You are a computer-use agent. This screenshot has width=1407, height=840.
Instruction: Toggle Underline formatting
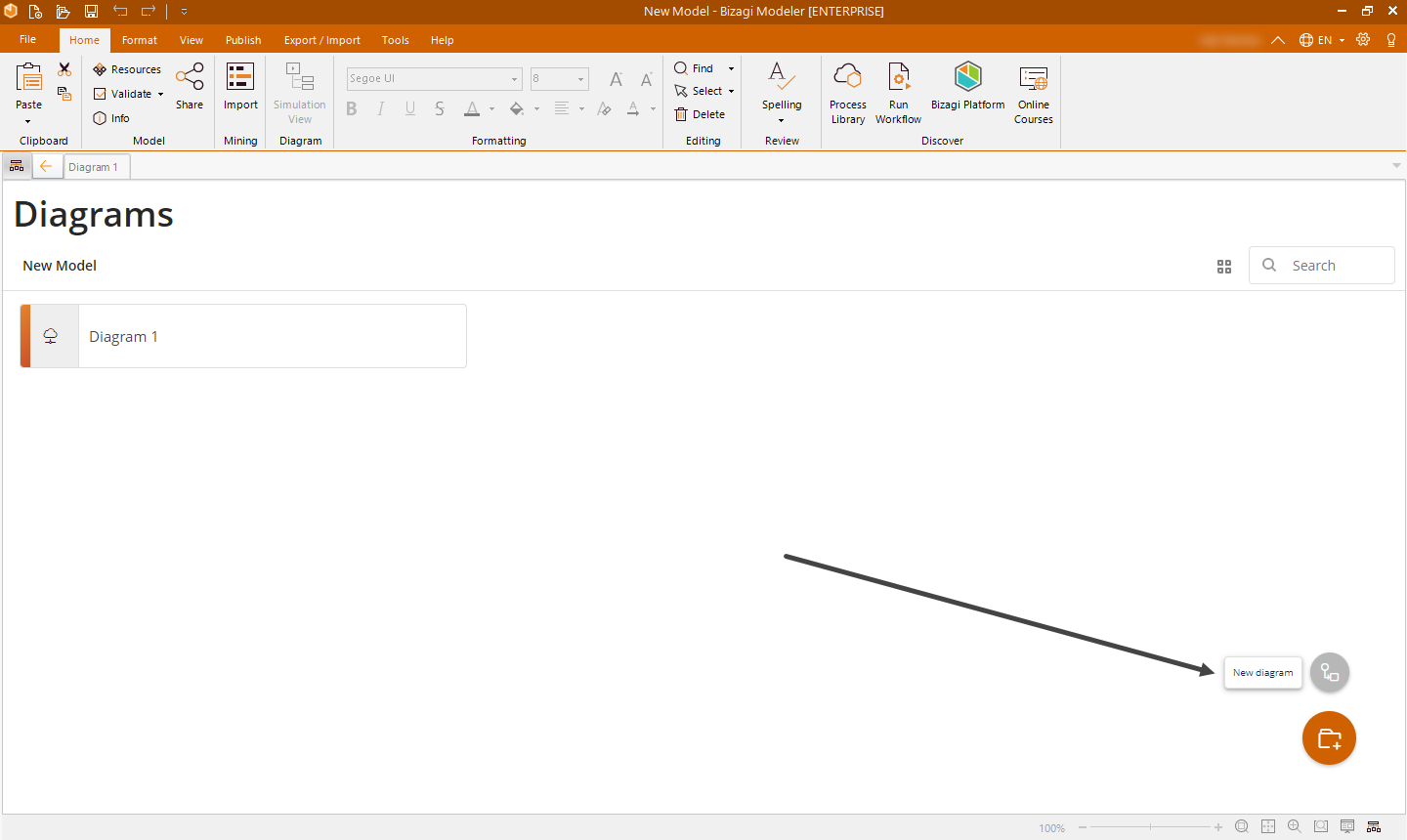pos(410,108)
